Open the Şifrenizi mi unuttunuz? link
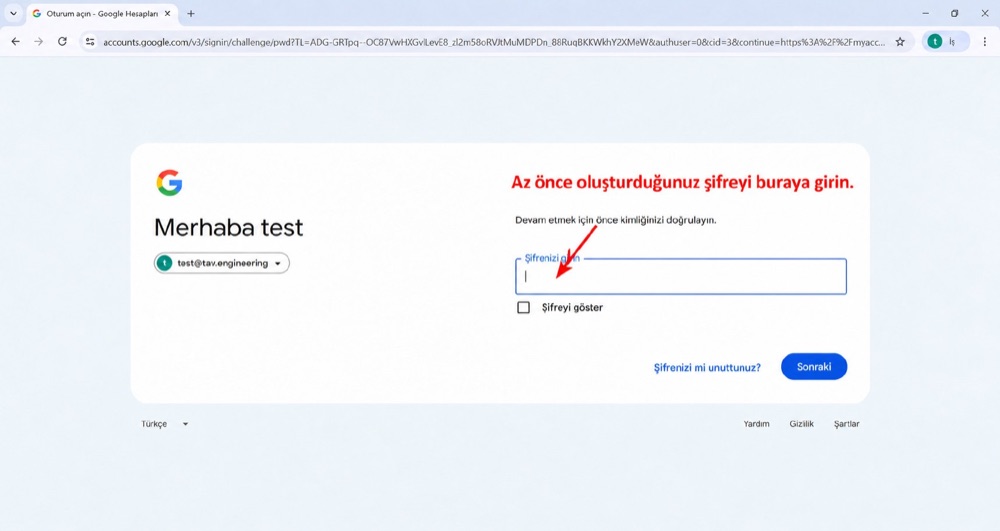 [x=707, y=367]
